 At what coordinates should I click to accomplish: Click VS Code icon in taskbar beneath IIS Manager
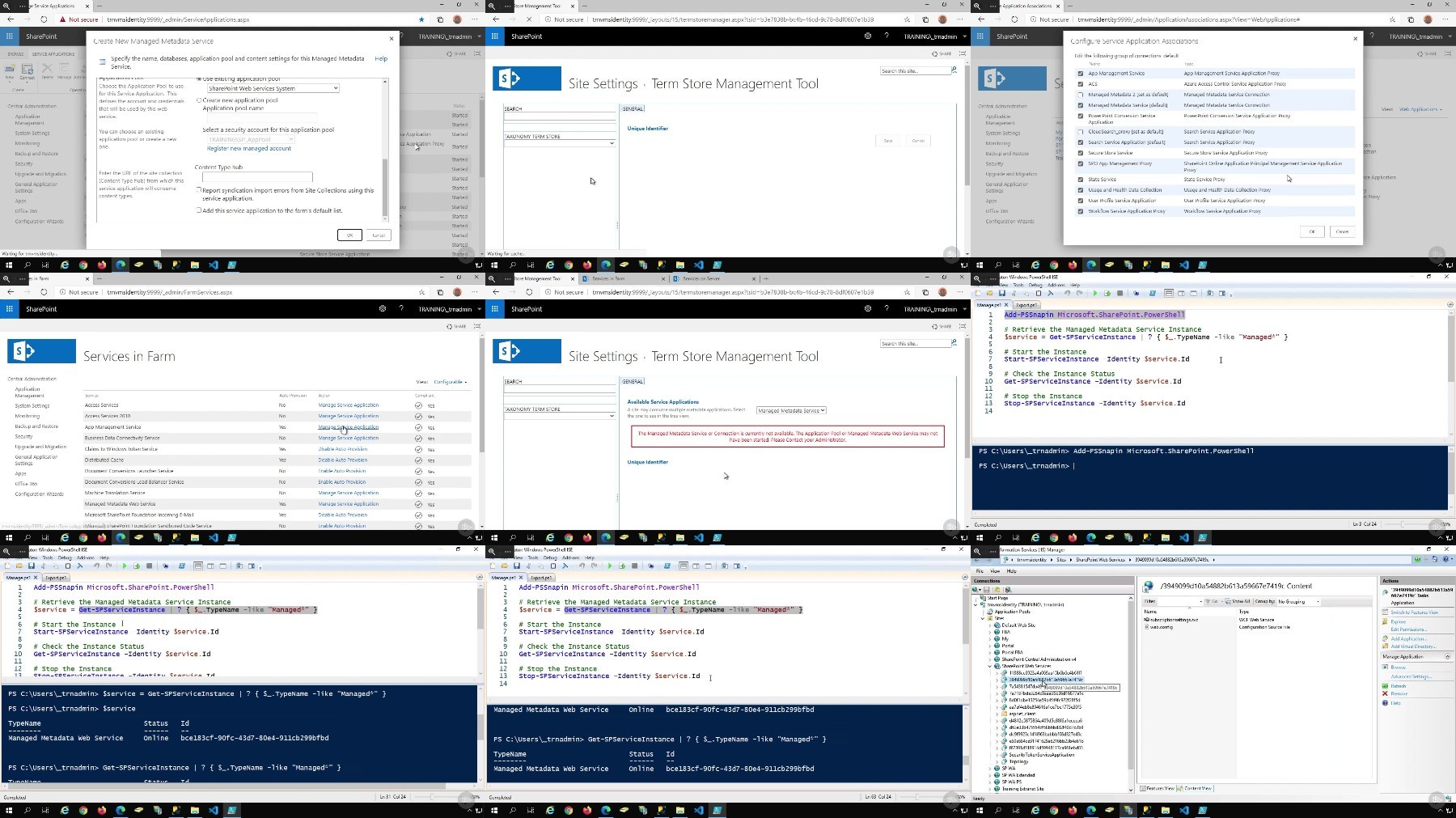click(1184, 809)
